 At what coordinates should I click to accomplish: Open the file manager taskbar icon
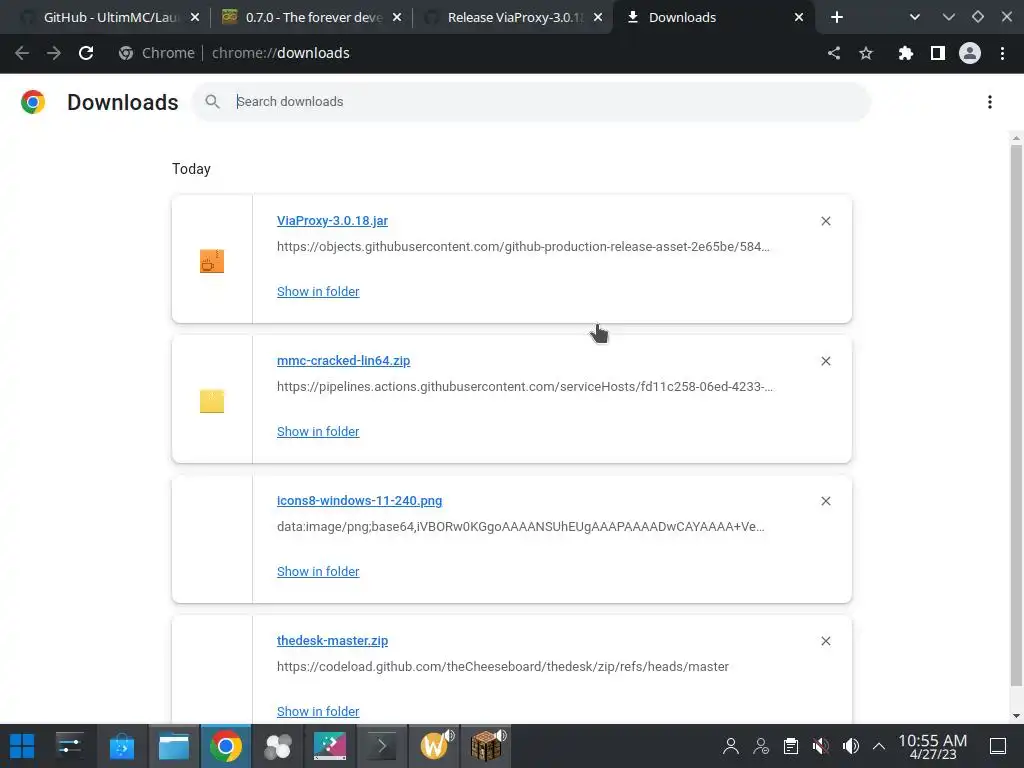[x=174, y=746]
